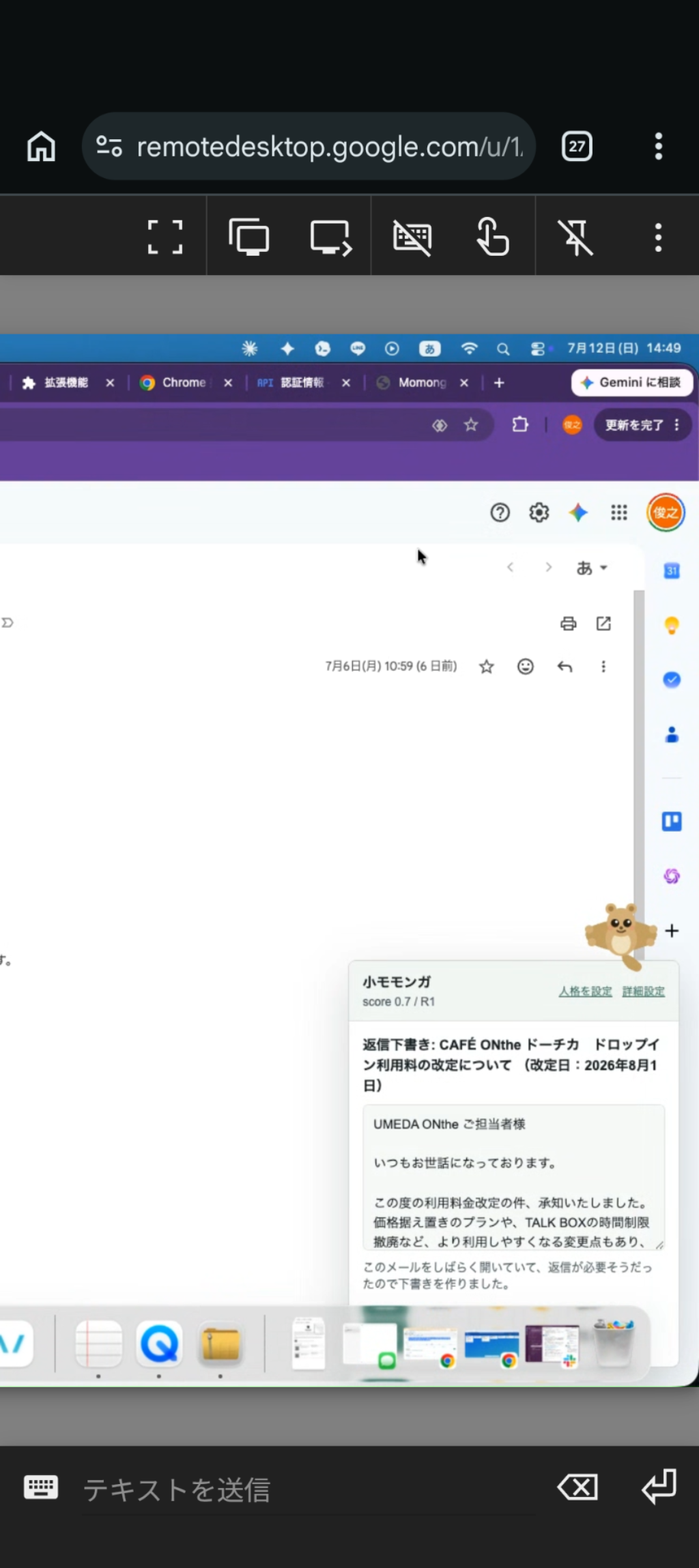The width and height of the screenshot is (699, 1568).
Task: Go to the older email arrow
Action: coord(548,567)
